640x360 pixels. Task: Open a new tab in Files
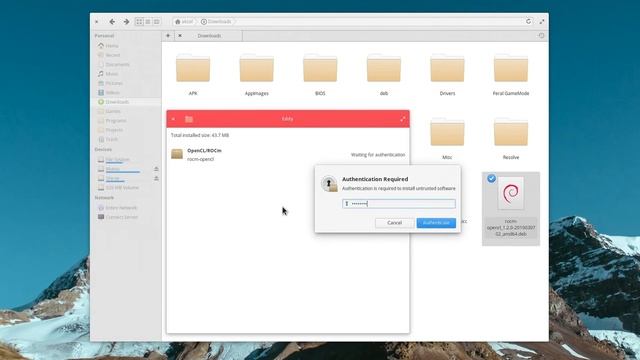tap(168, 36)
